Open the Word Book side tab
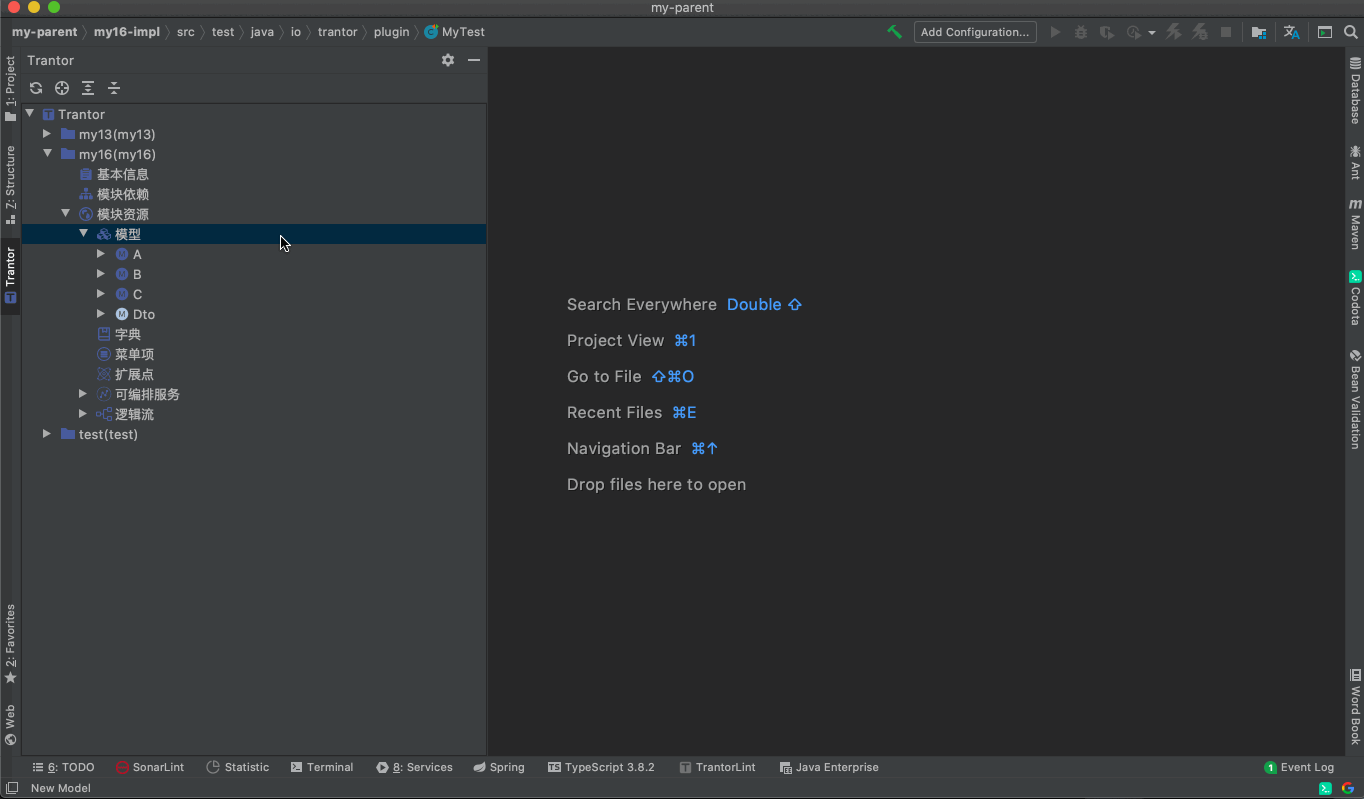The height and width of the screenshot is (799, 1364). [1355, 707]
